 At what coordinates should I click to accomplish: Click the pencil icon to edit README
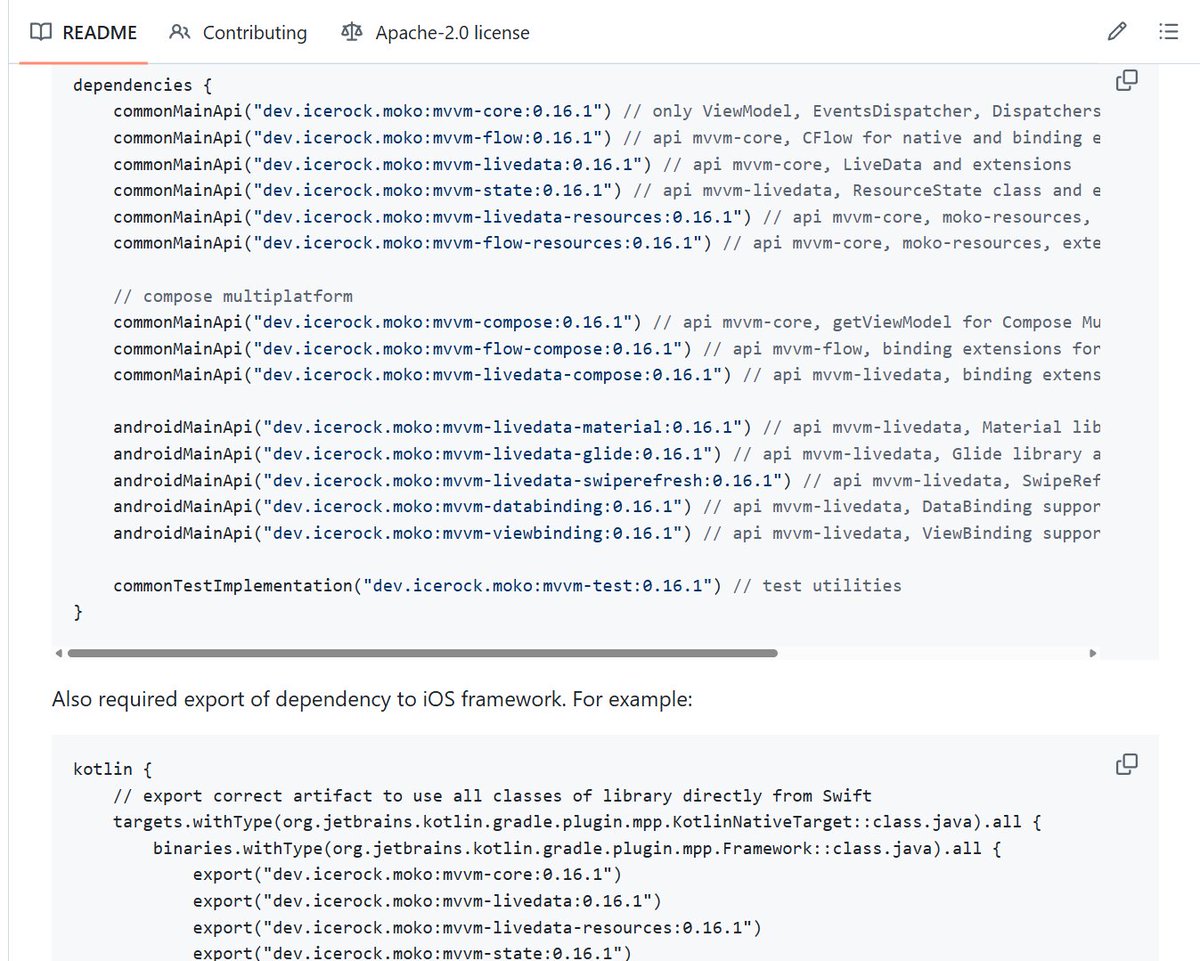tap(1117, 32)
